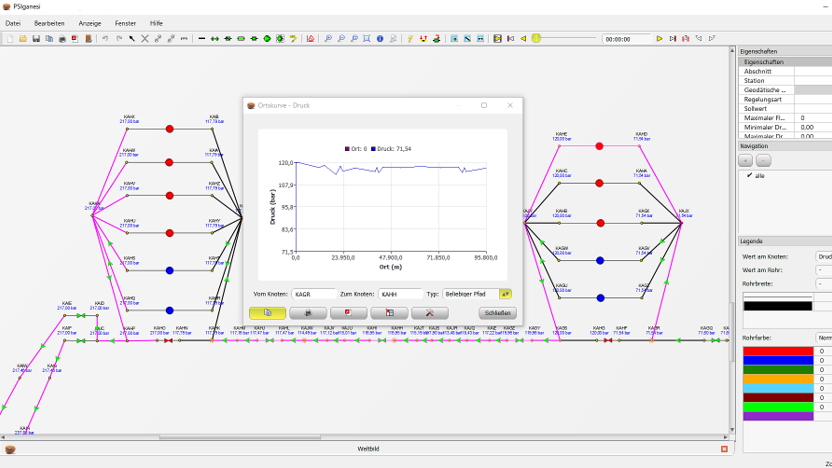This screenshot has width=832, height=468.
Task: Select the green circle compressor tool
Action: click(267, 39)
